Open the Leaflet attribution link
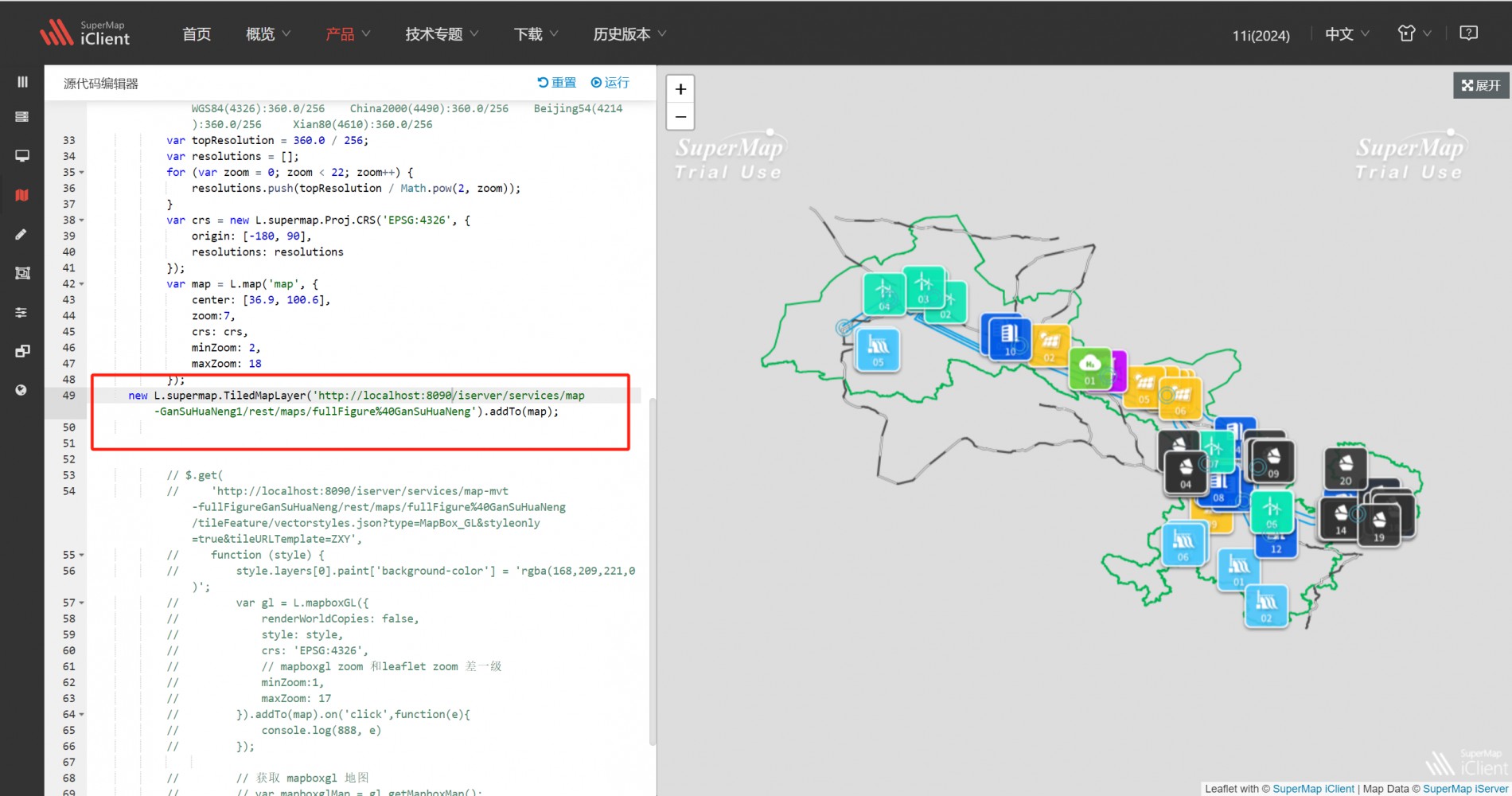This screenshot has width=1512, height=796. point(1221,789)
